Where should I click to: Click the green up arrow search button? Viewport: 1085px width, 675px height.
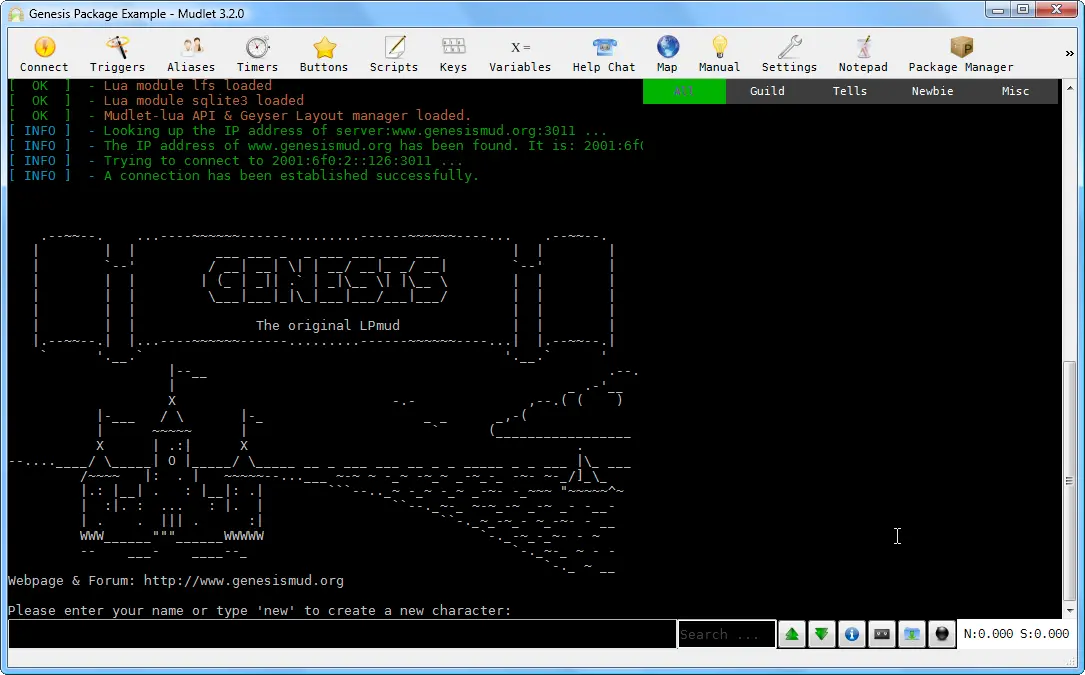792,634
